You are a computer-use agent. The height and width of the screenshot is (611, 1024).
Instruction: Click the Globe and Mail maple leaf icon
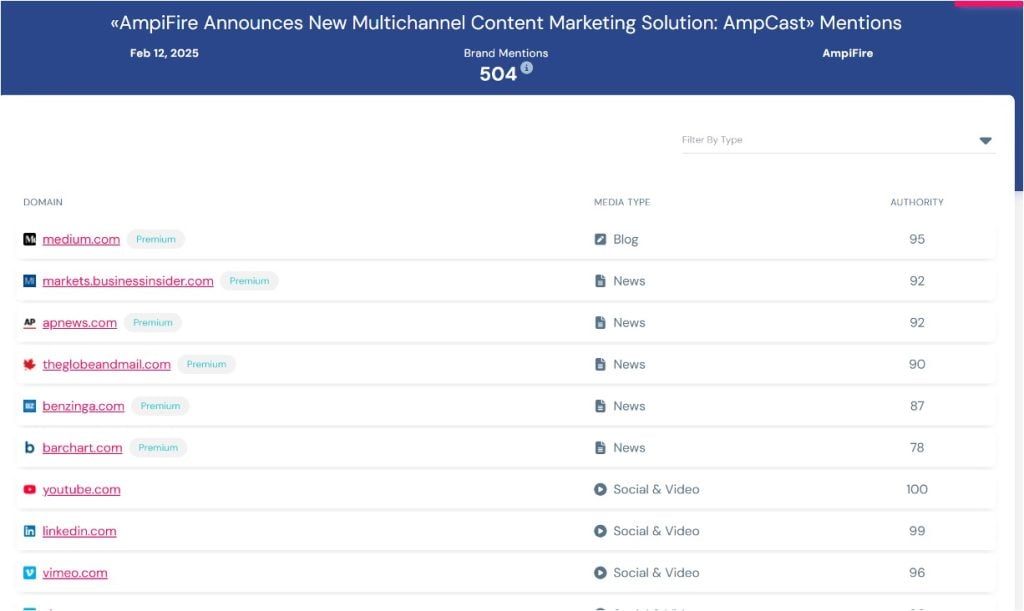click(29, 364)
